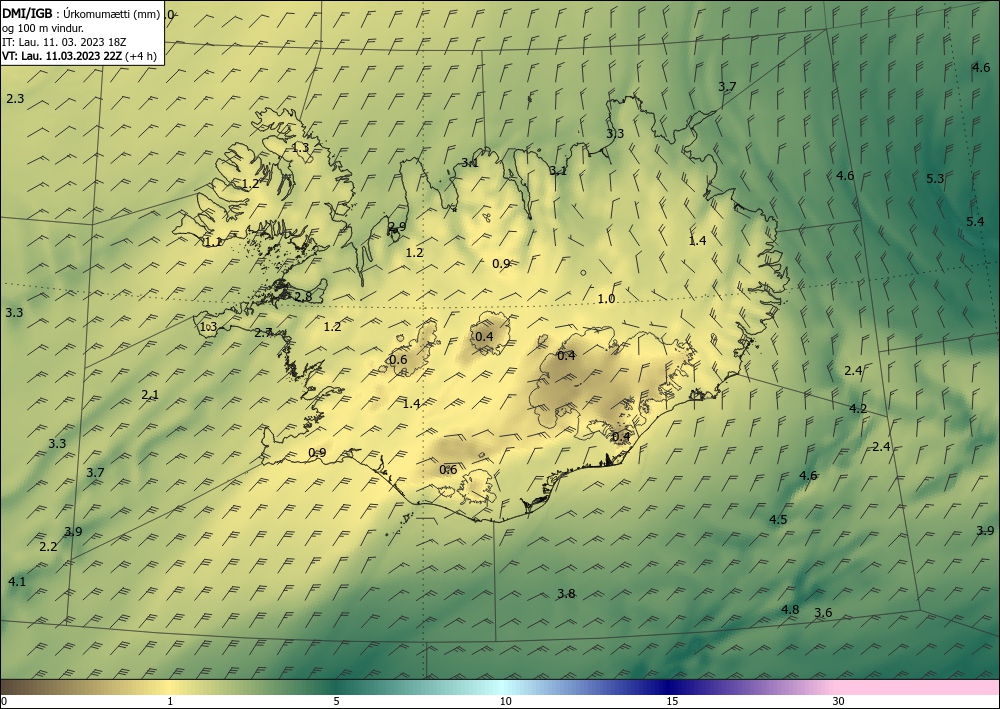Viewport: 1000px width, 709px height.
Task: Click the dark navy section of the color scale
Action: click(670, 687)
